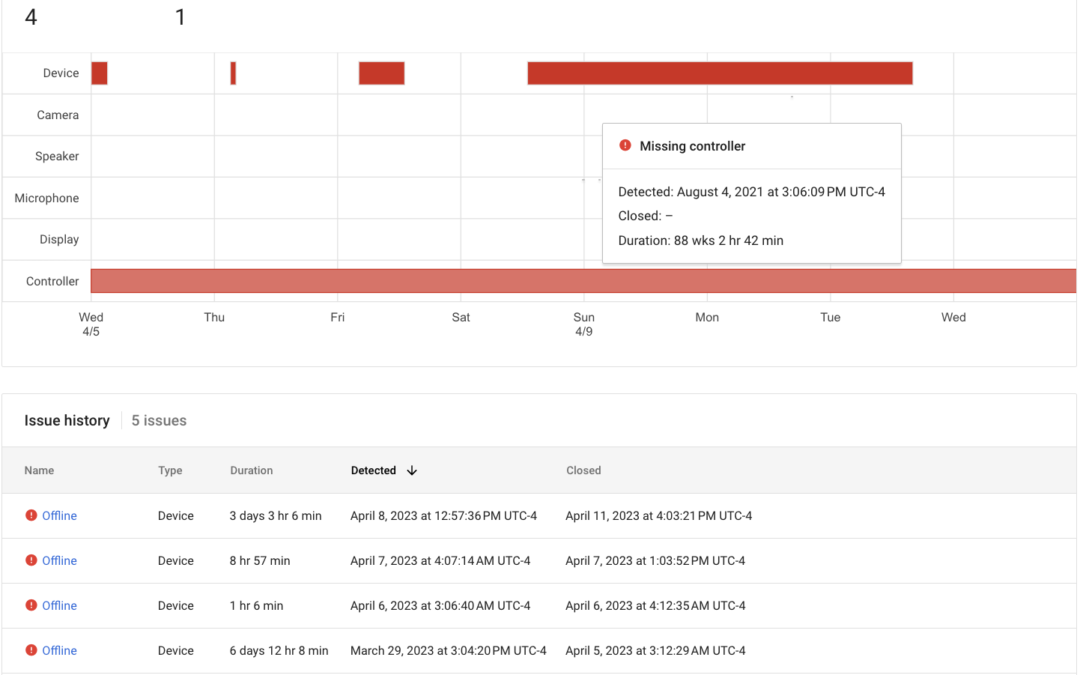The image size is (1080, 675).
Task: Open the Offline issue detected March 29
Action: click(x=59, y=650)
